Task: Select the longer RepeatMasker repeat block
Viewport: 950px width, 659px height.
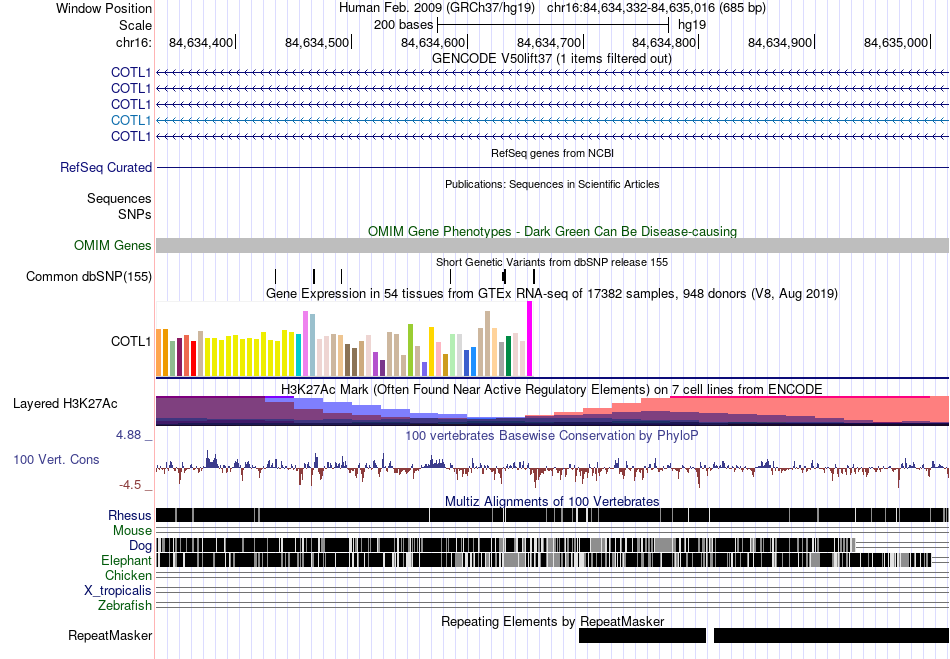Action: click(x=832, y=635)
